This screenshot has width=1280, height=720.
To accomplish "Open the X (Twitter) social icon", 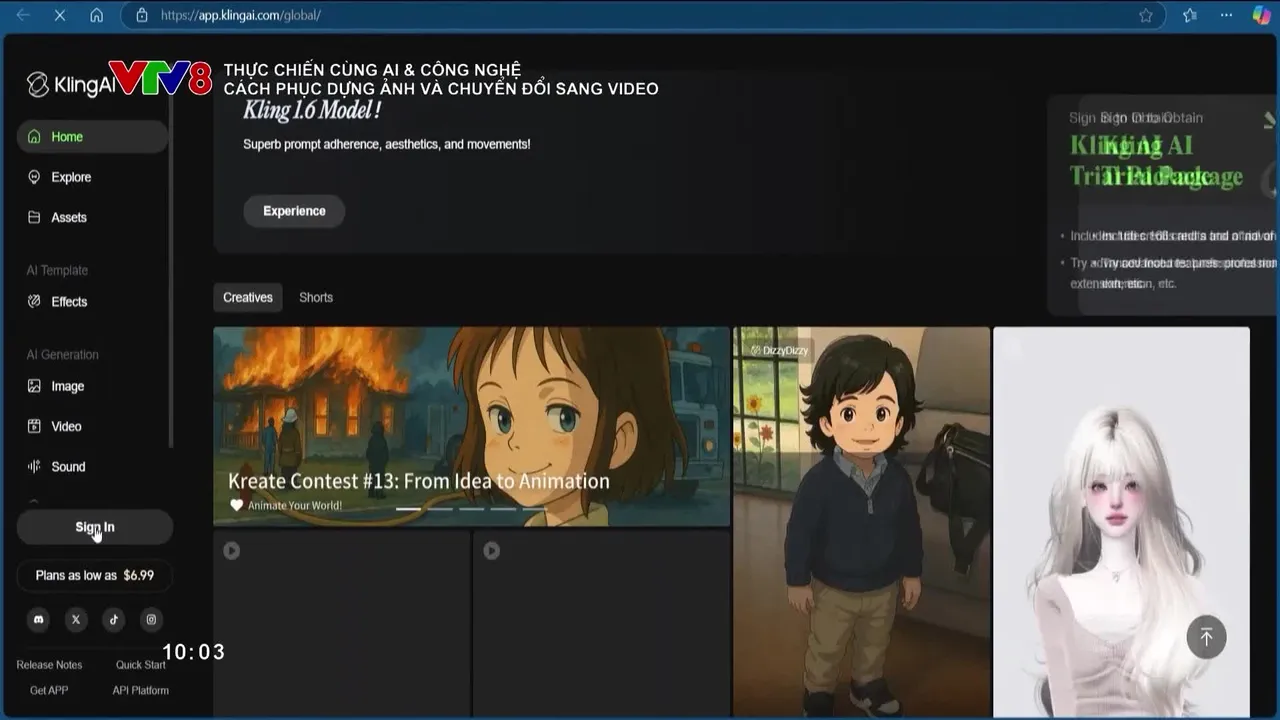I will 76,619.
